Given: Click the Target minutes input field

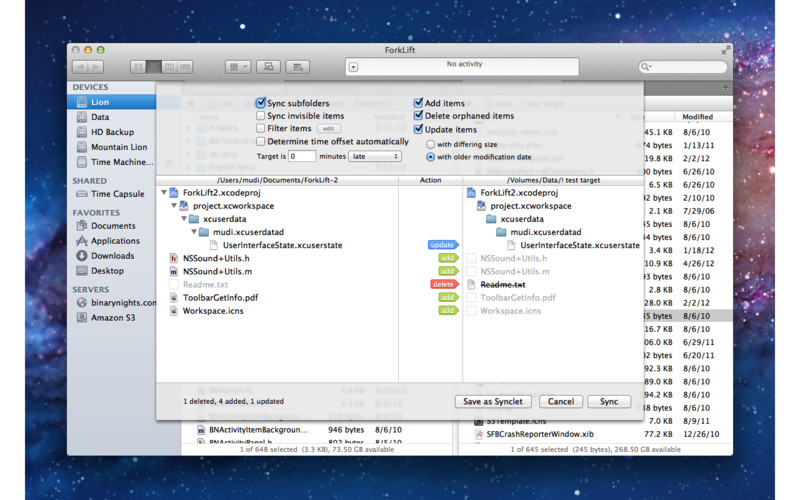Looking at the screenshot, I should (303, 157).
